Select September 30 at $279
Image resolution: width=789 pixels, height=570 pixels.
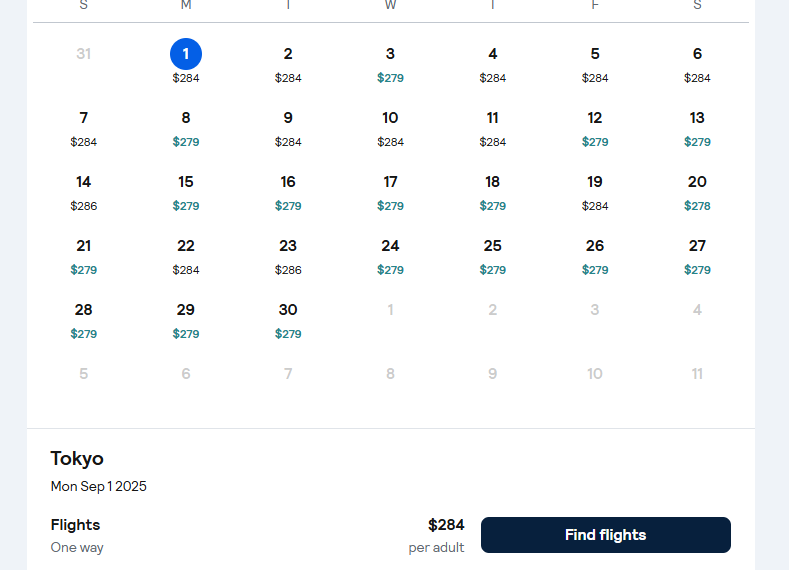point(288,319)
